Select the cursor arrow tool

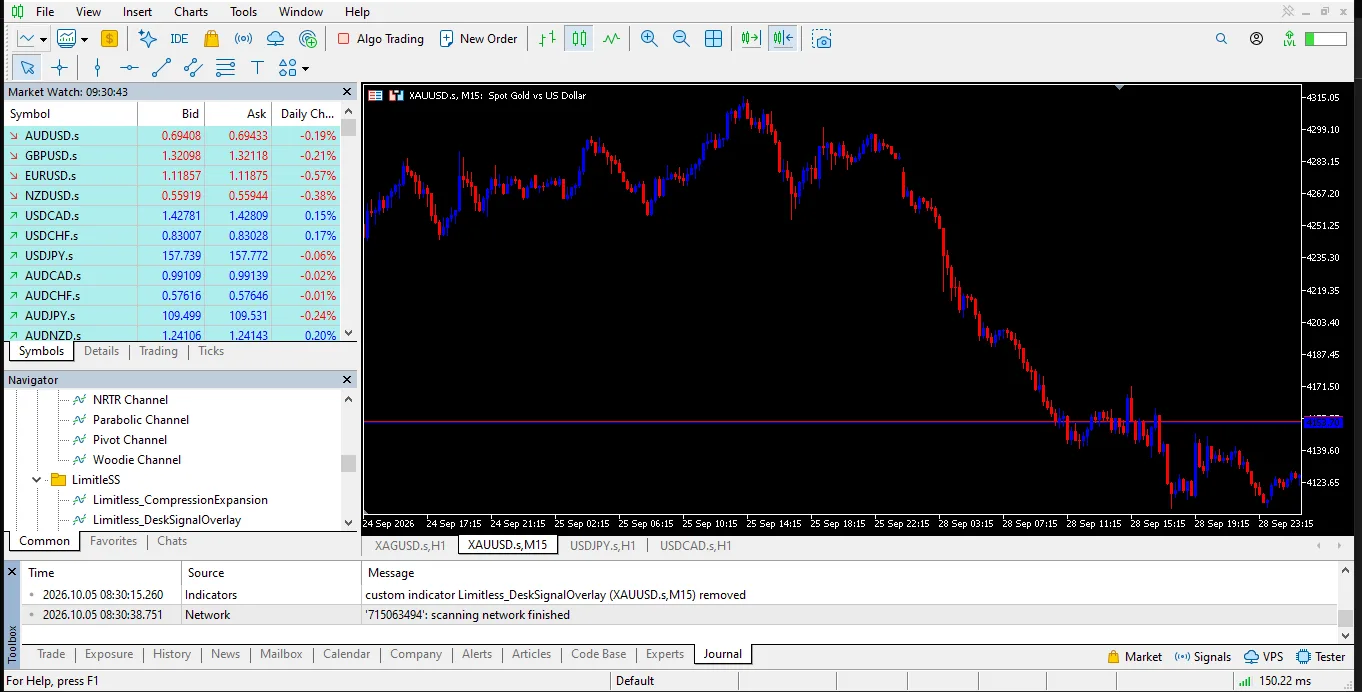click(x=27, y=68)
